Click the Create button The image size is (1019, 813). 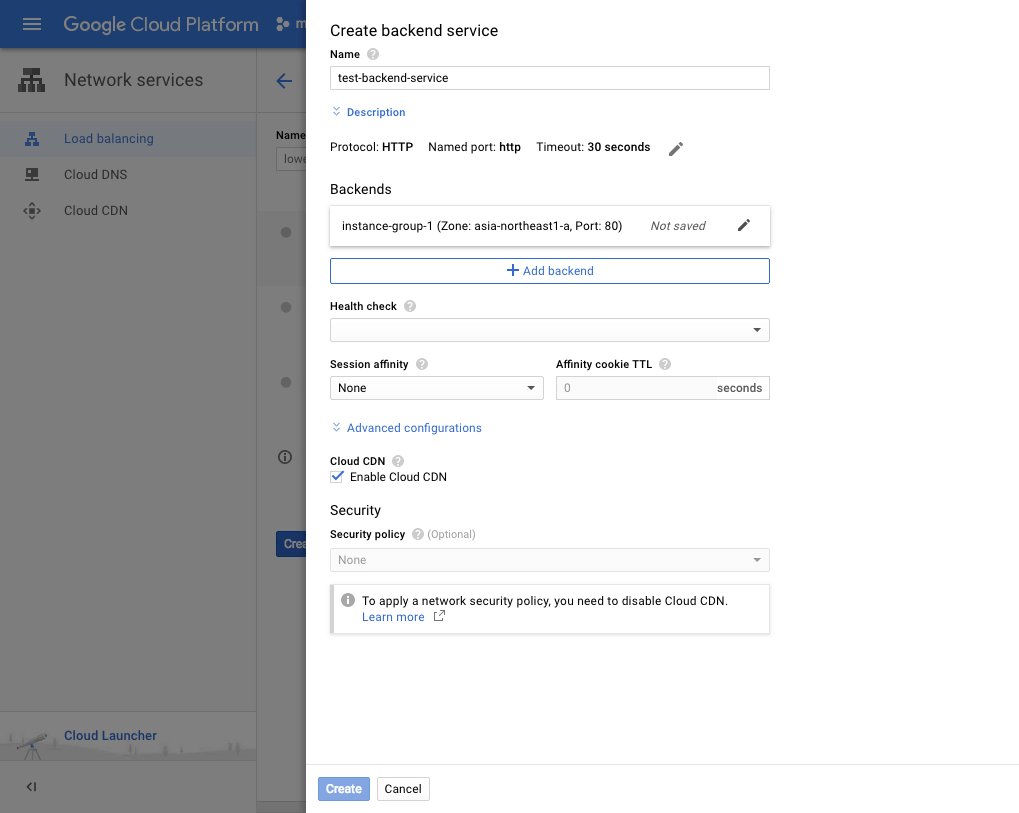pyautogui.click(x=344, y=789)
